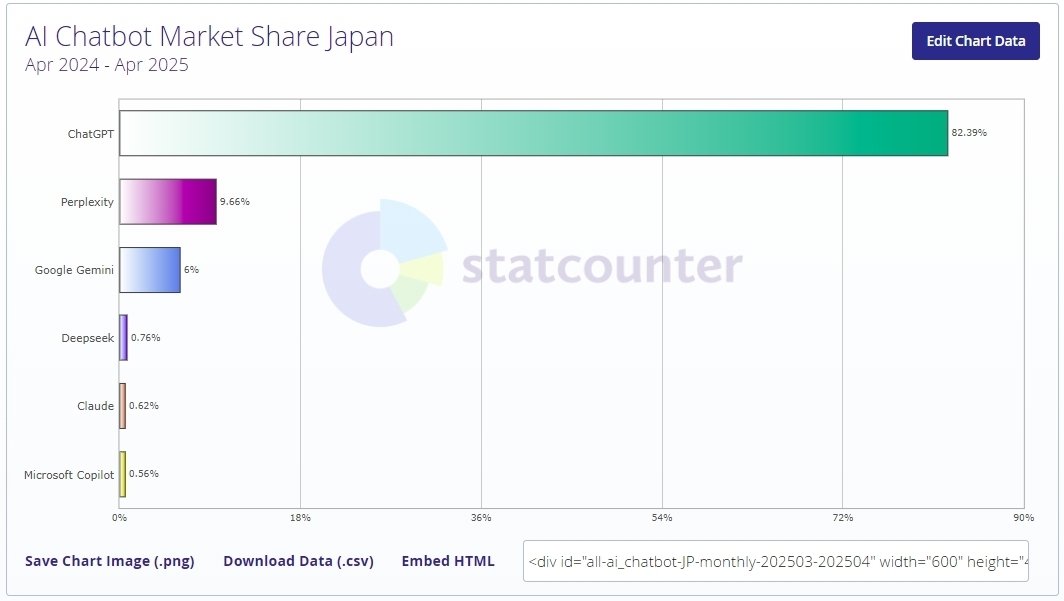
Task: Click the Deepseek bar
Action: [122, 338]
